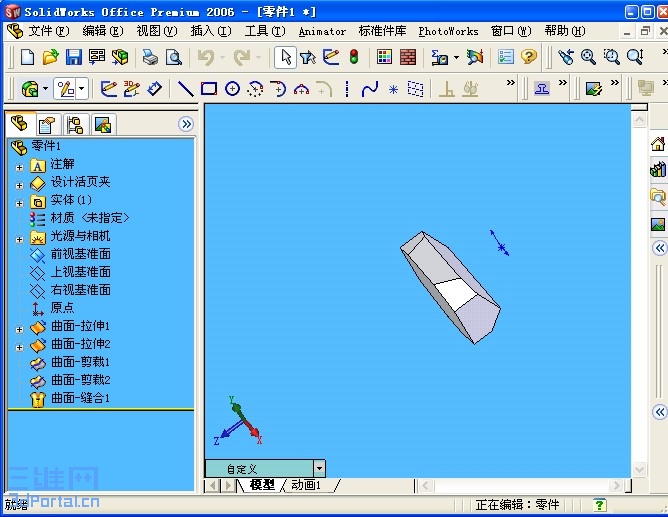Open the 帮助(H) menu
This screenshot has width=668, height=517.
[x=565, y=31]
